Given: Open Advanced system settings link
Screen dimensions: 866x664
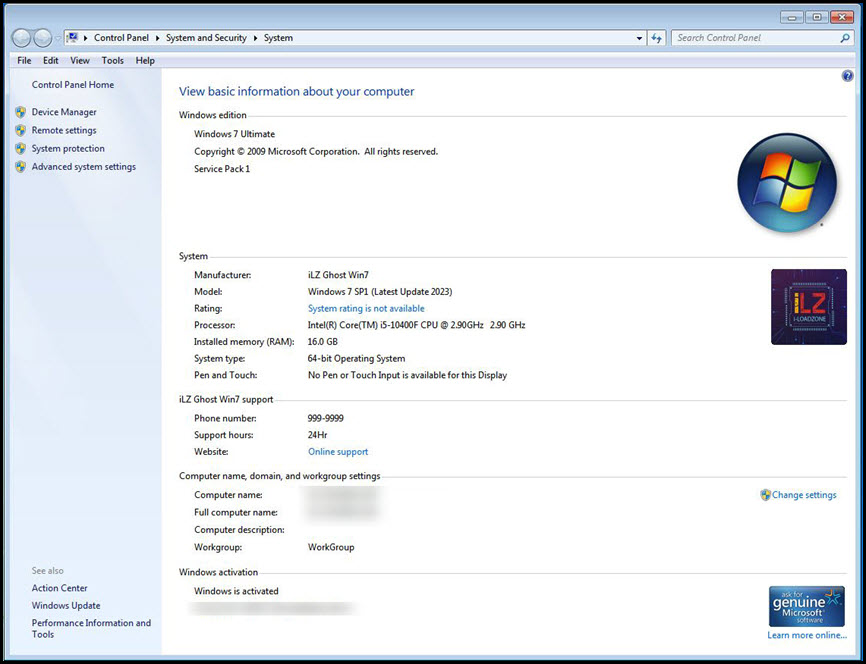Looking at the screenshot, I should [x=83, y=167].
